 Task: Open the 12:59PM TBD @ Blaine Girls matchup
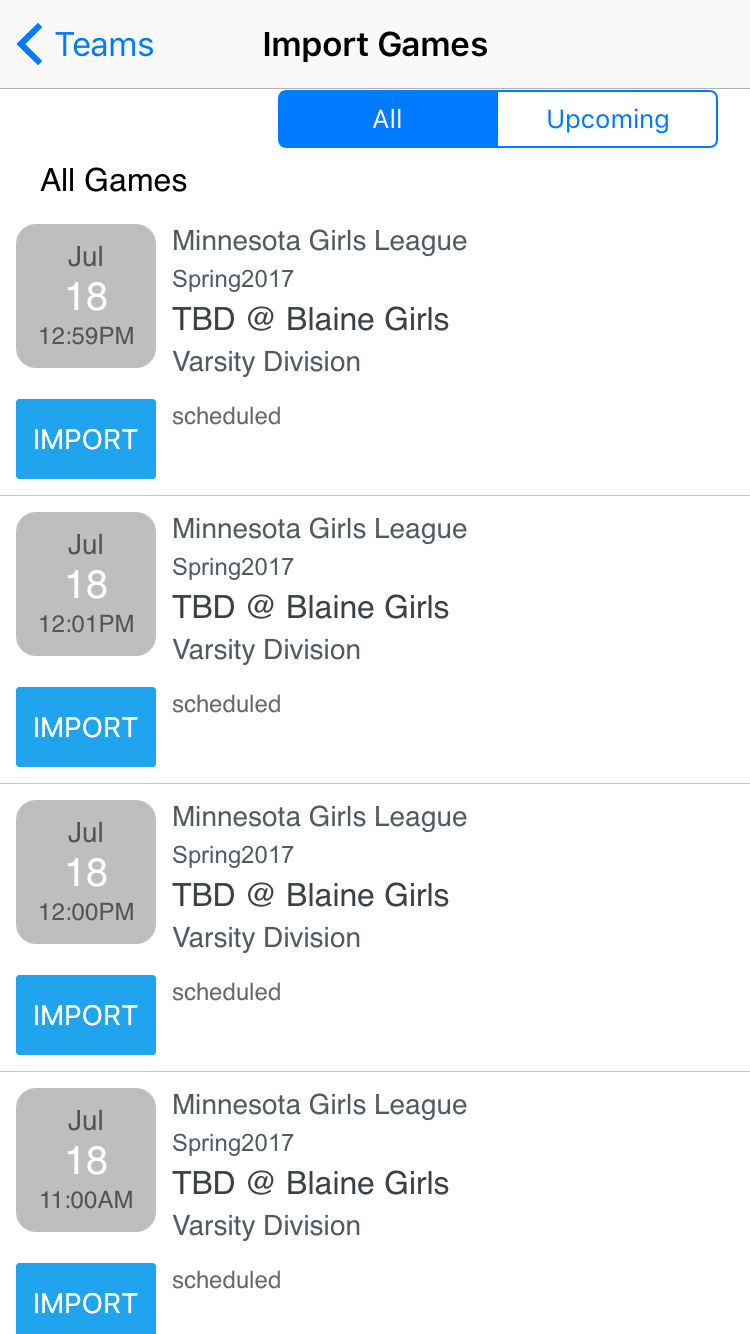pyautogui.click(x=311, y=320)
